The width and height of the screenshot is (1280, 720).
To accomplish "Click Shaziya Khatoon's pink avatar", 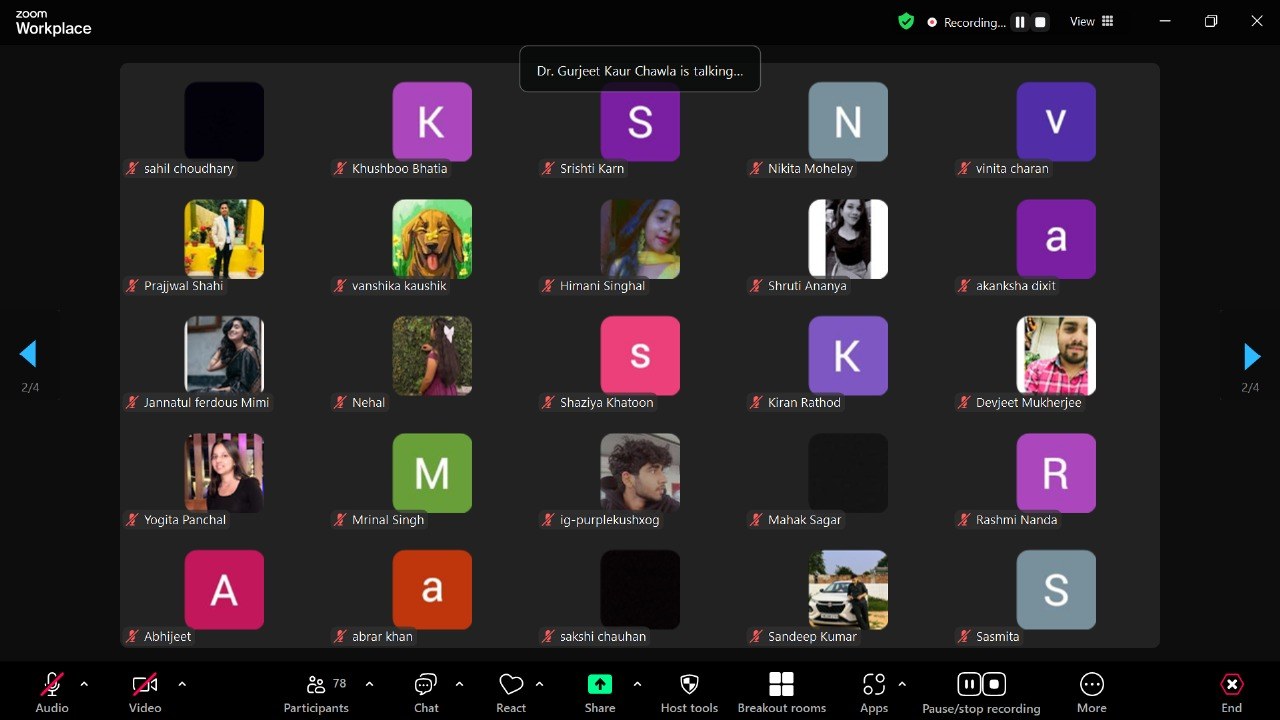I will tap(640, 356).
